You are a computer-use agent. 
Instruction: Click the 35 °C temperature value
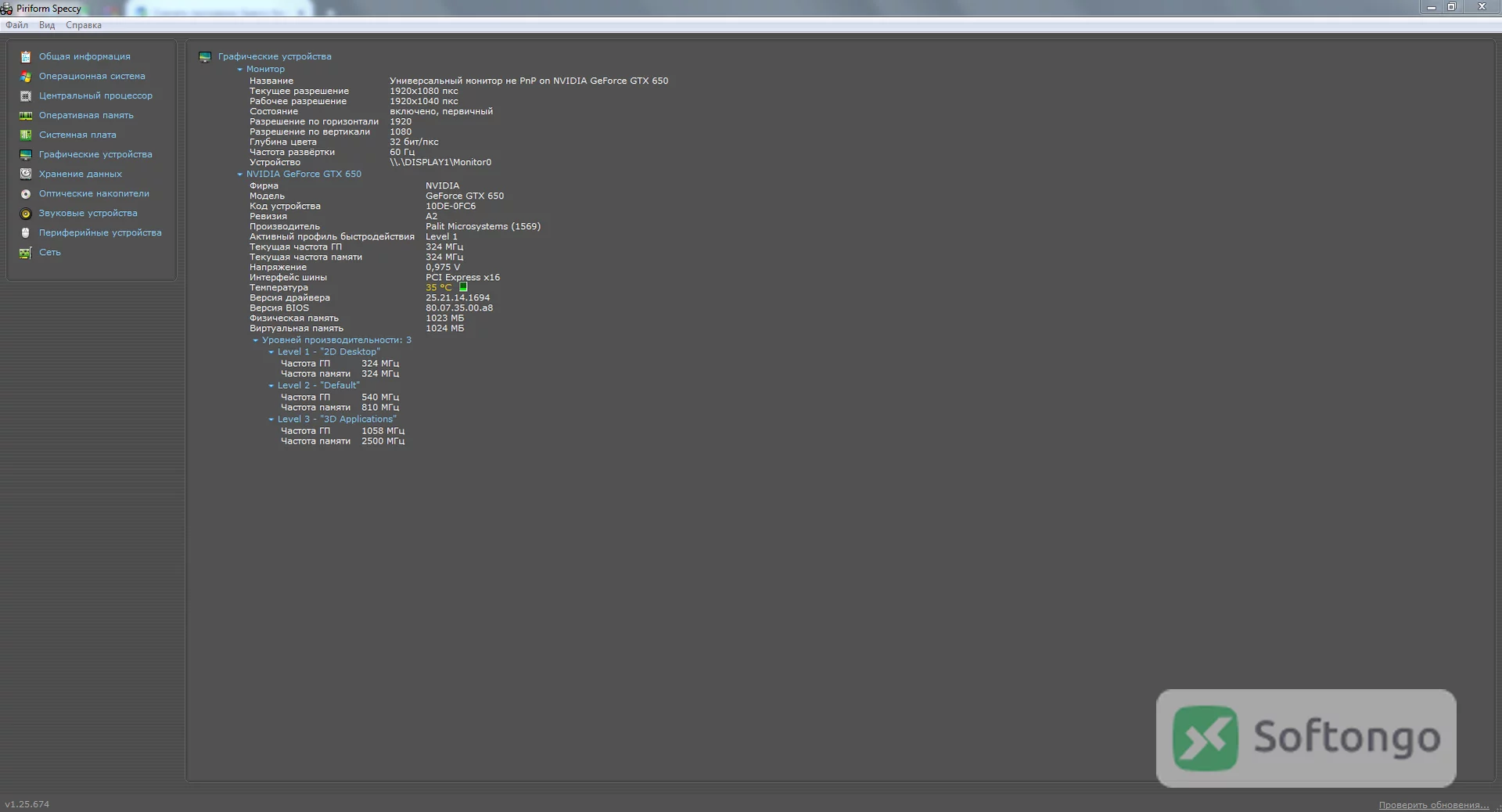pos(439,288)
